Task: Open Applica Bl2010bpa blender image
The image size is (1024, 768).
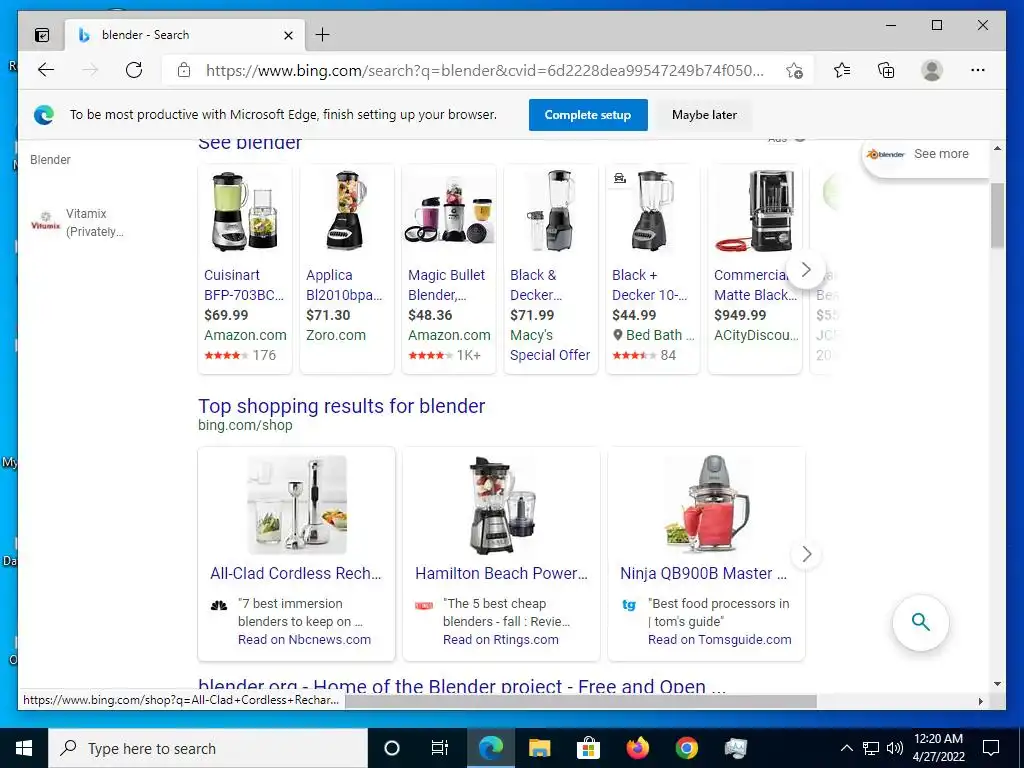Action: [x=347, y=210]
